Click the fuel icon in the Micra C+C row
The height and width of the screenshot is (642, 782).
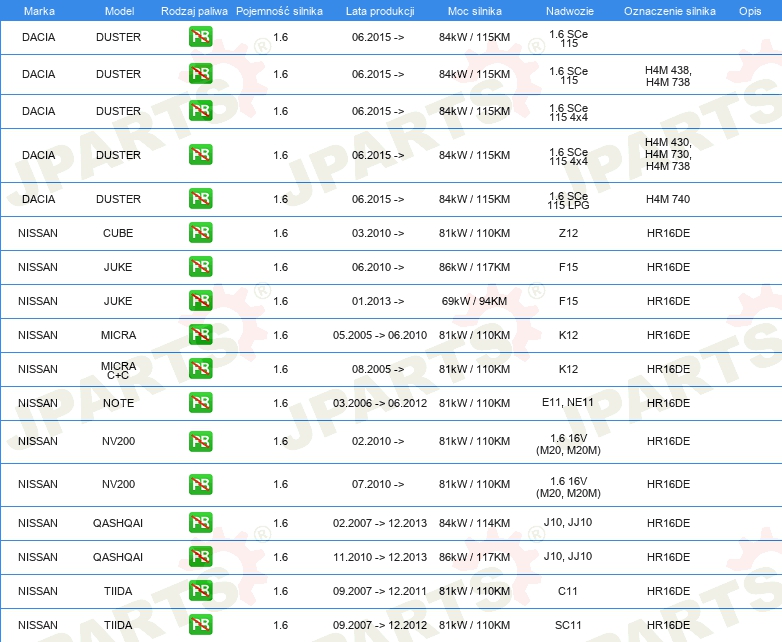[x=200, y=369]
